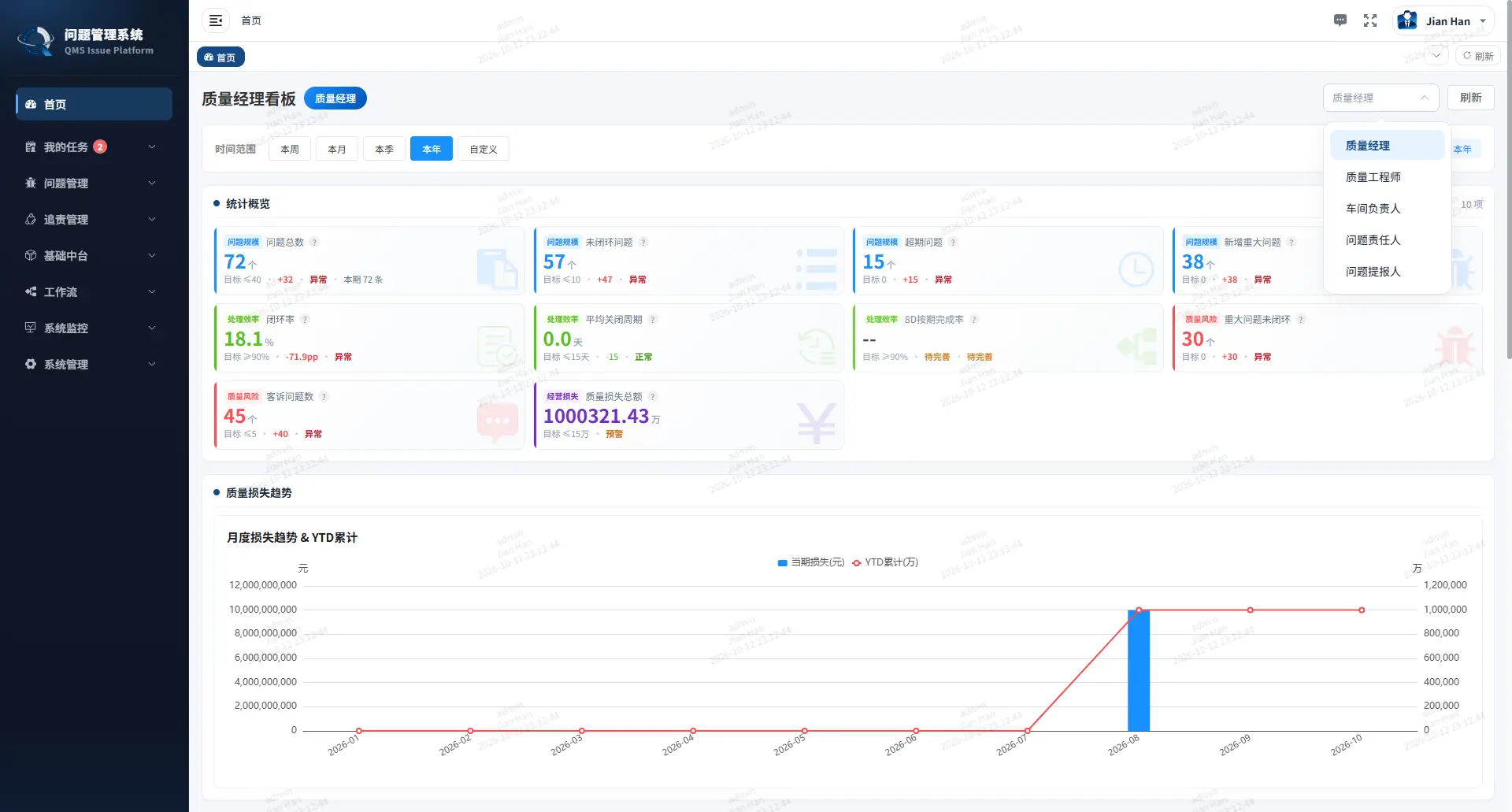
Task: Open 首页 in the sidebar navigation
Action: click(94, 104)
